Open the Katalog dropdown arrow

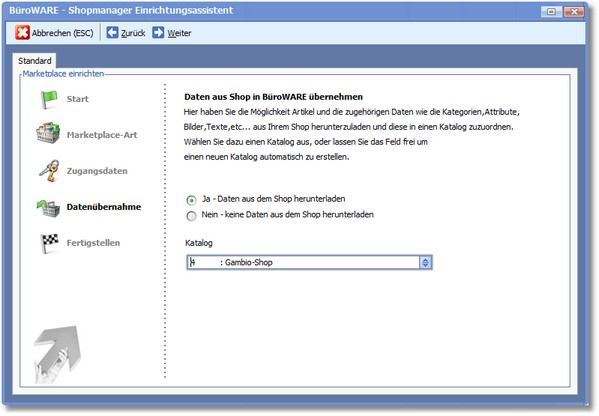click(x=425, y=262)
